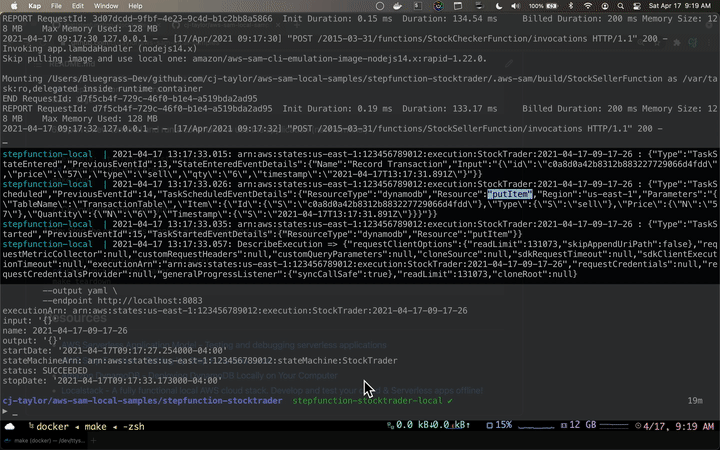Click StockSellerFunction POST invocation line

coord(332,129)
